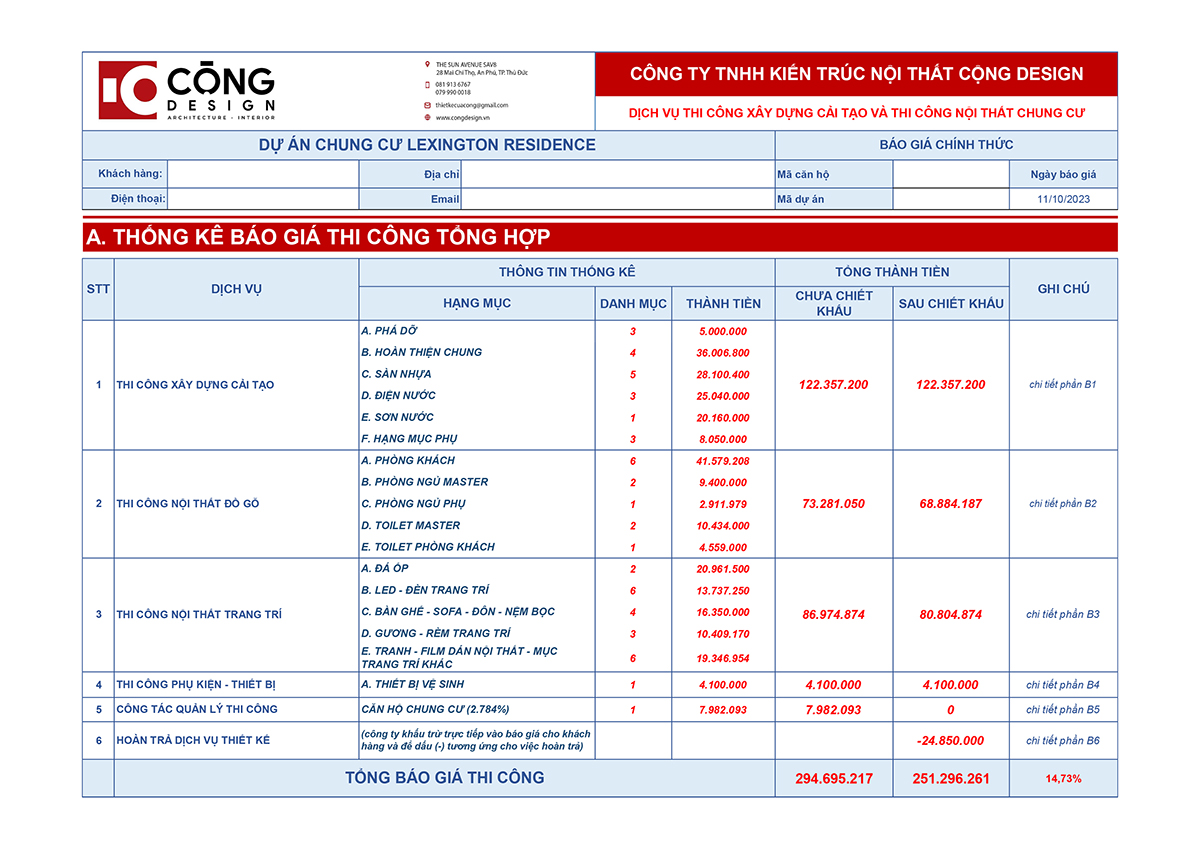Click the globe icon beside the website
This screenshot has height=849, width=1200.
(428, 117)
